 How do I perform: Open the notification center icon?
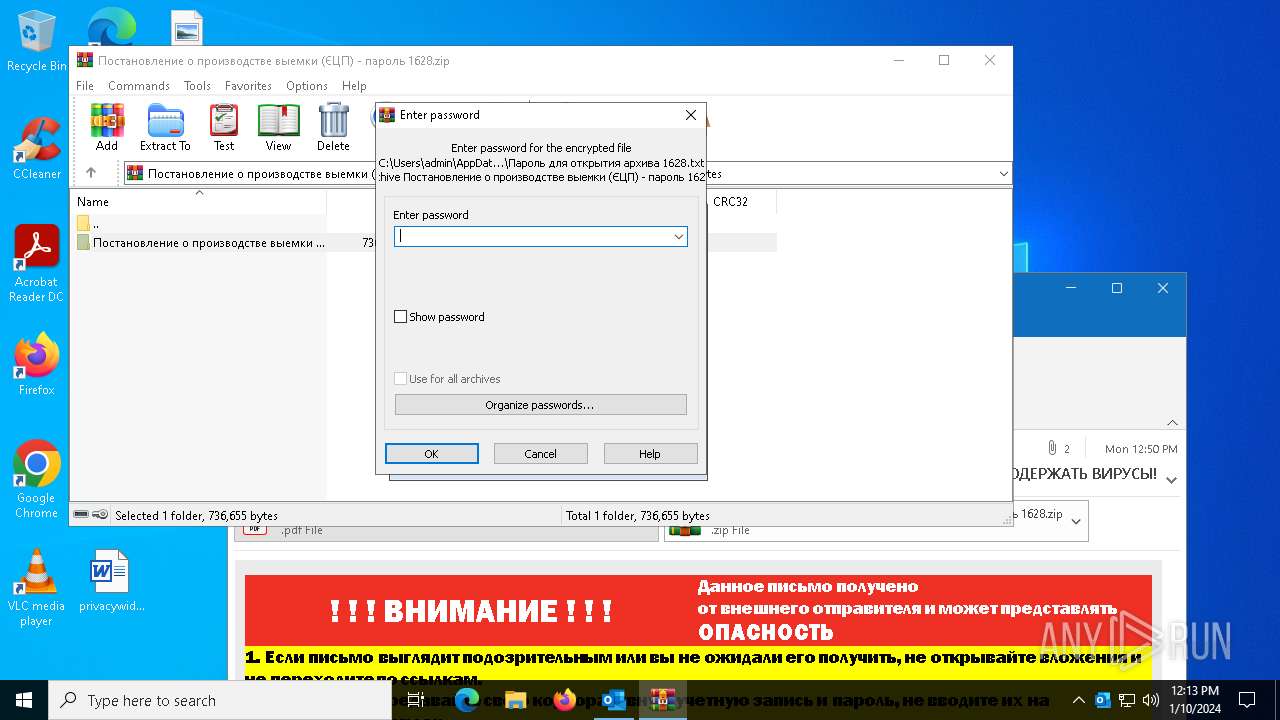[x=1247, y=700]
